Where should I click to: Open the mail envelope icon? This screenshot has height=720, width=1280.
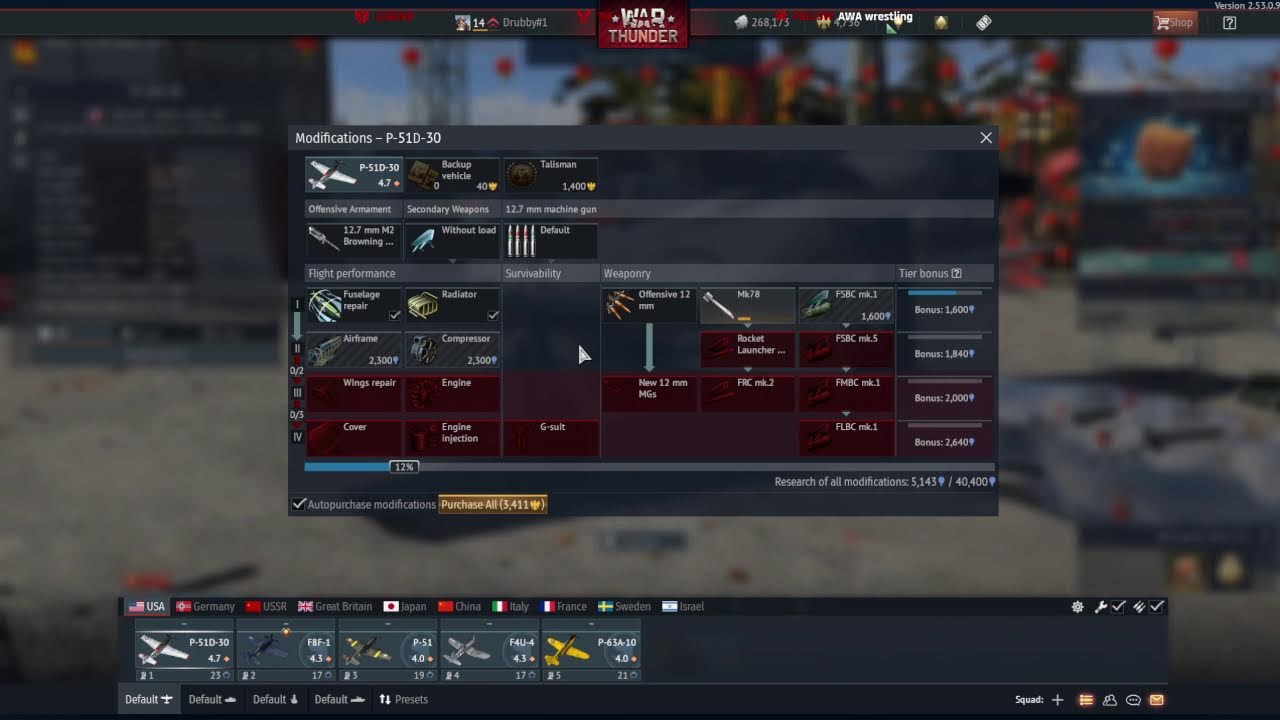(1157, 700)
